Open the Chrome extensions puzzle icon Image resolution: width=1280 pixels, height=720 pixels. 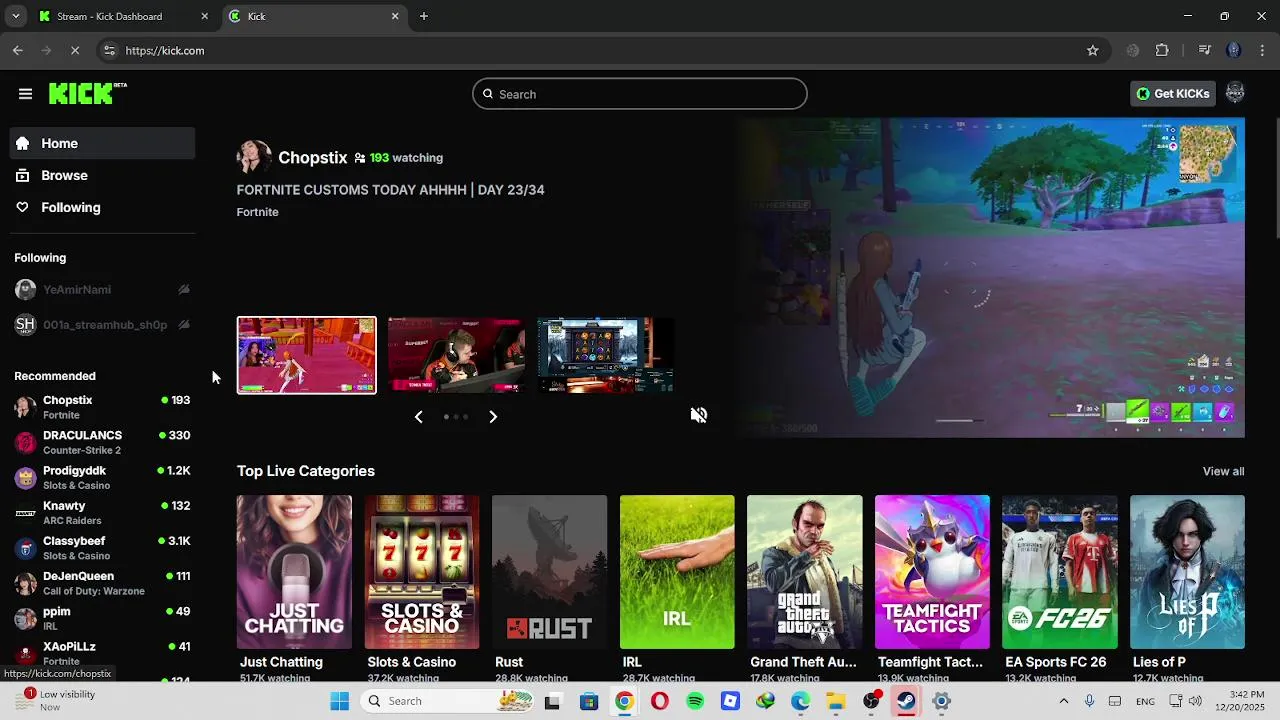point(1162,50)
